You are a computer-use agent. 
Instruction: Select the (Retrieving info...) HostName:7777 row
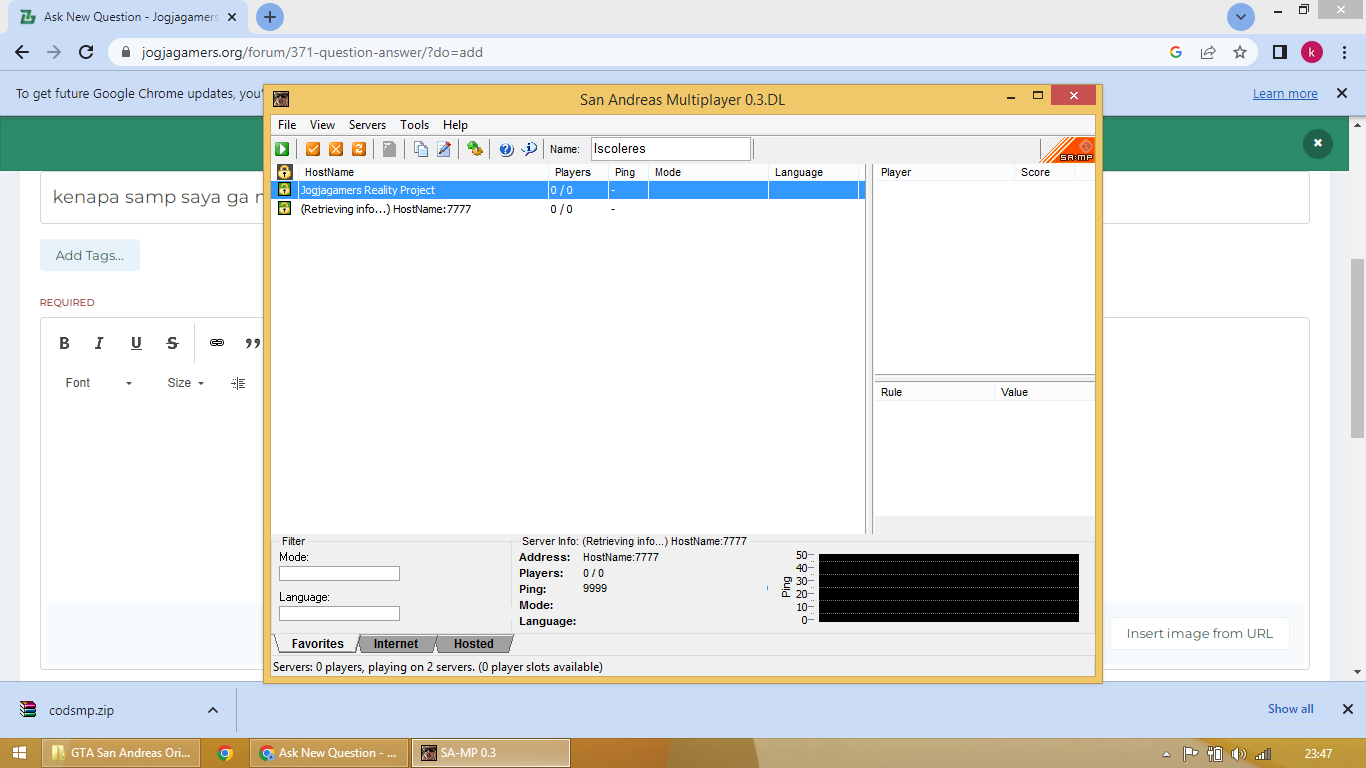coord(570,209)
